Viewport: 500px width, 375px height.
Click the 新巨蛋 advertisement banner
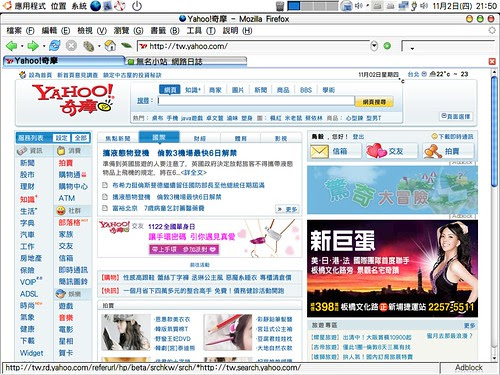tap(392, 268)
